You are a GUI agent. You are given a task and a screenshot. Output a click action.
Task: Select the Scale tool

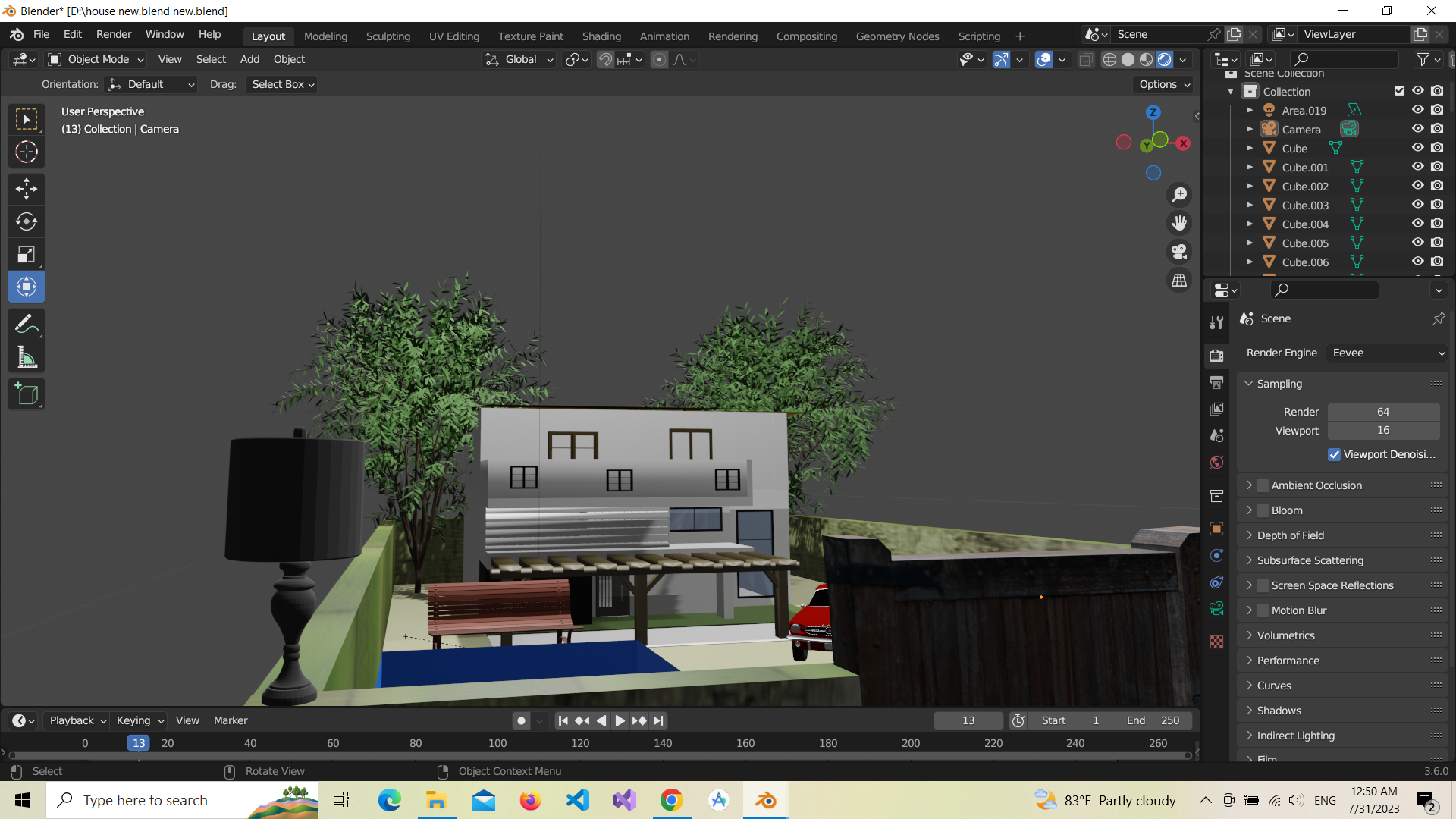click(27, 254)
